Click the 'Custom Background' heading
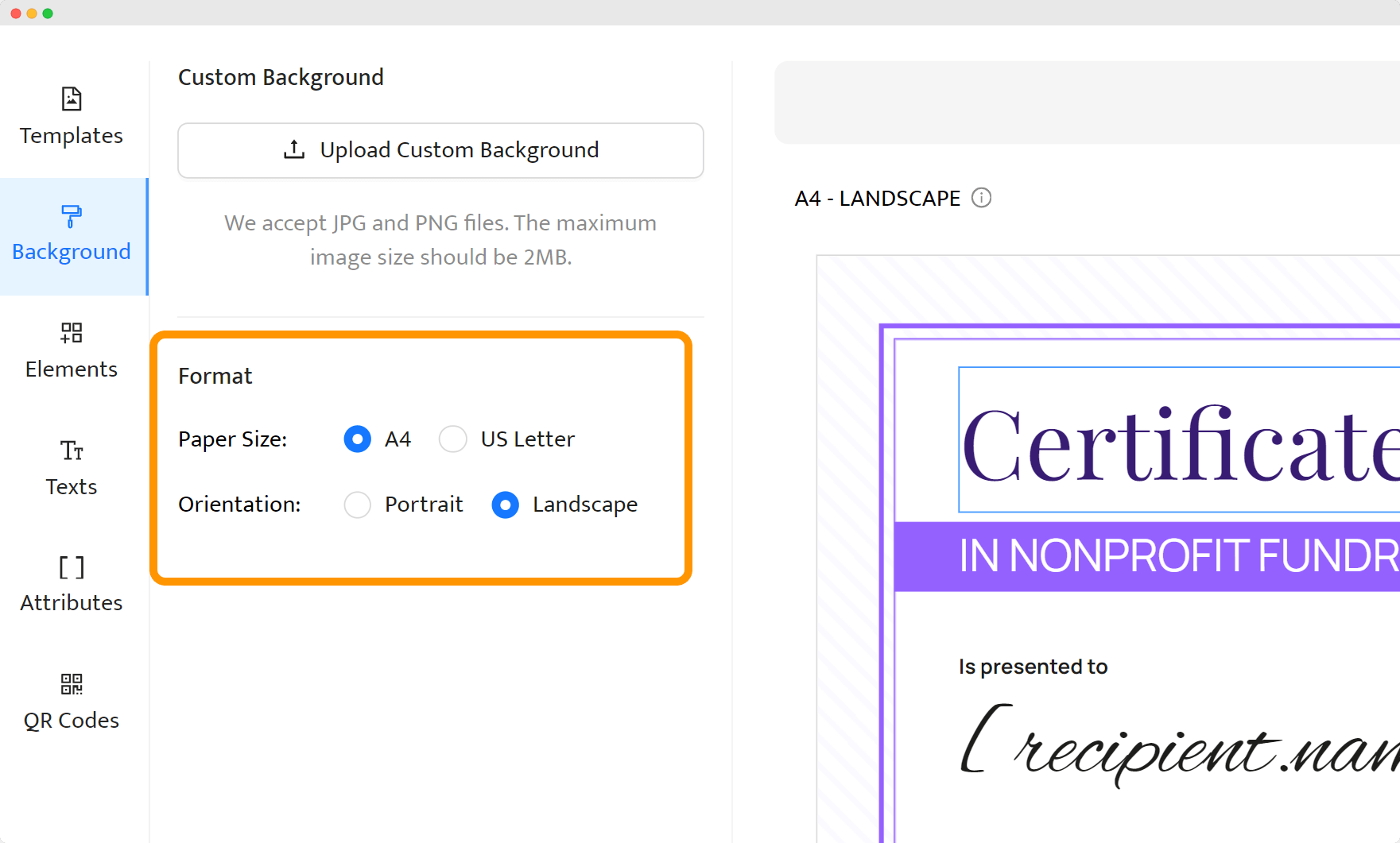Viewport: 1400px width, 843px height. [x=281, y=77]
